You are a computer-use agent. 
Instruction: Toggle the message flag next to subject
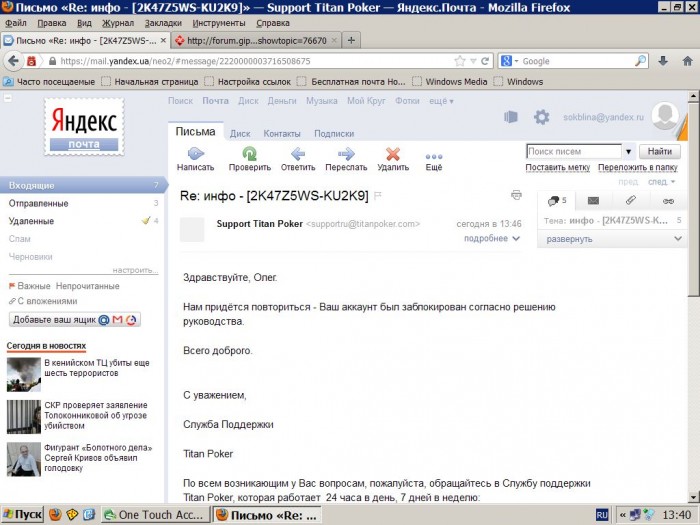coord(377,196)
